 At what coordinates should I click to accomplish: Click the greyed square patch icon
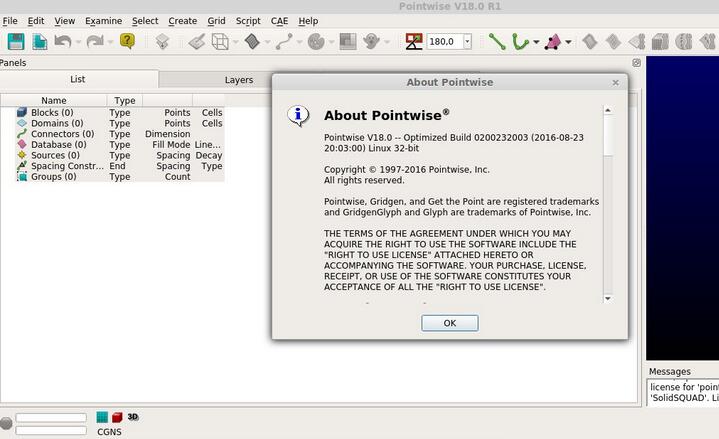(x=348, y=42)
